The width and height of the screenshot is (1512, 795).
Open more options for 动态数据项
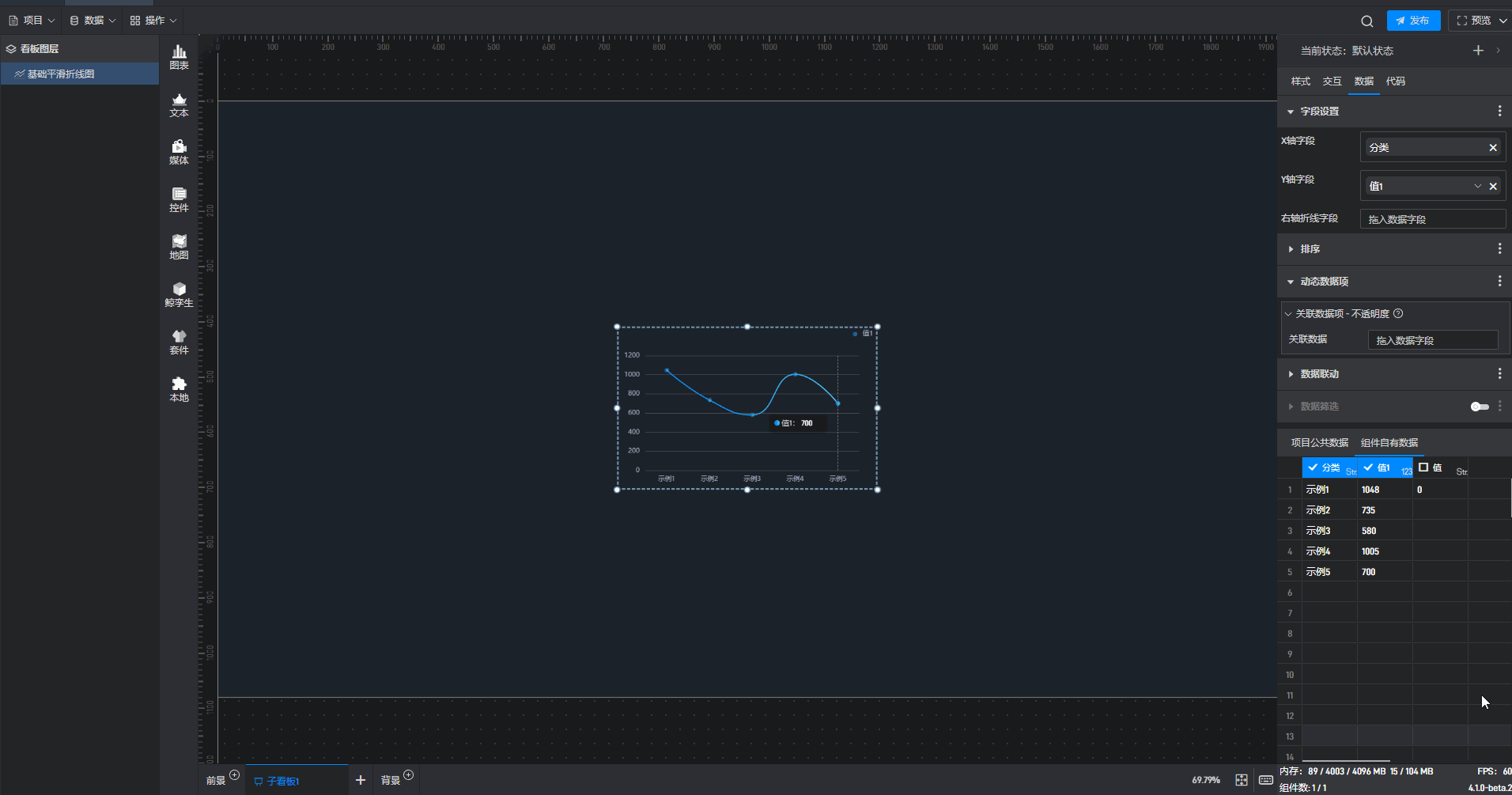point(1499,282)
